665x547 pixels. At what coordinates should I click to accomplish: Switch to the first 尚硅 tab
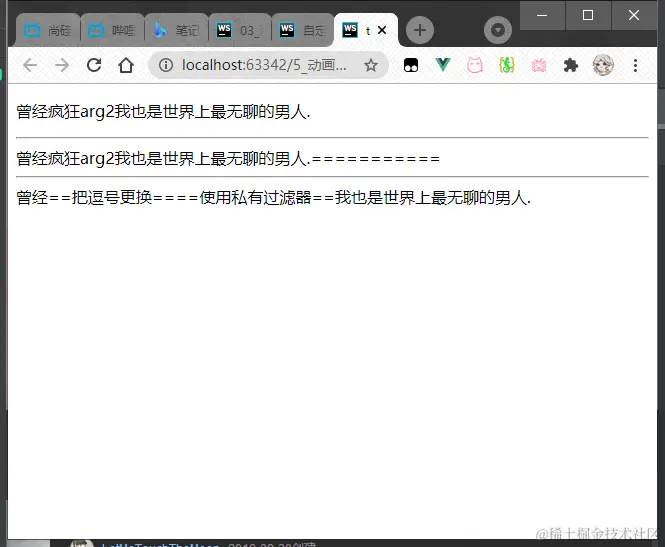tap(48, 30)
